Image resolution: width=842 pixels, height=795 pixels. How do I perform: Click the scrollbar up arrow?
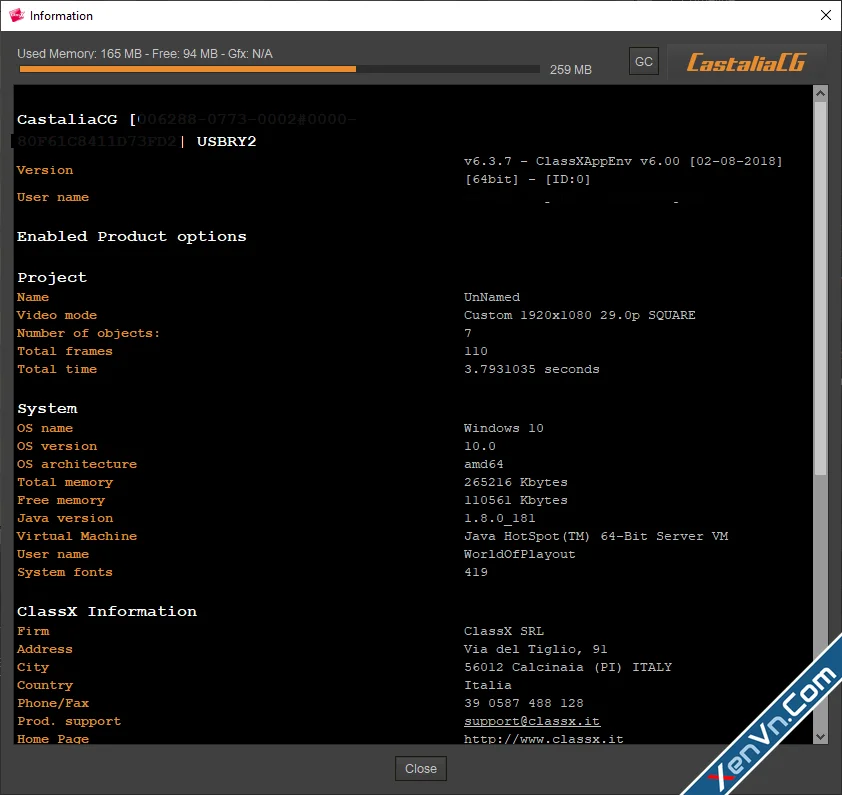(820, 93)
